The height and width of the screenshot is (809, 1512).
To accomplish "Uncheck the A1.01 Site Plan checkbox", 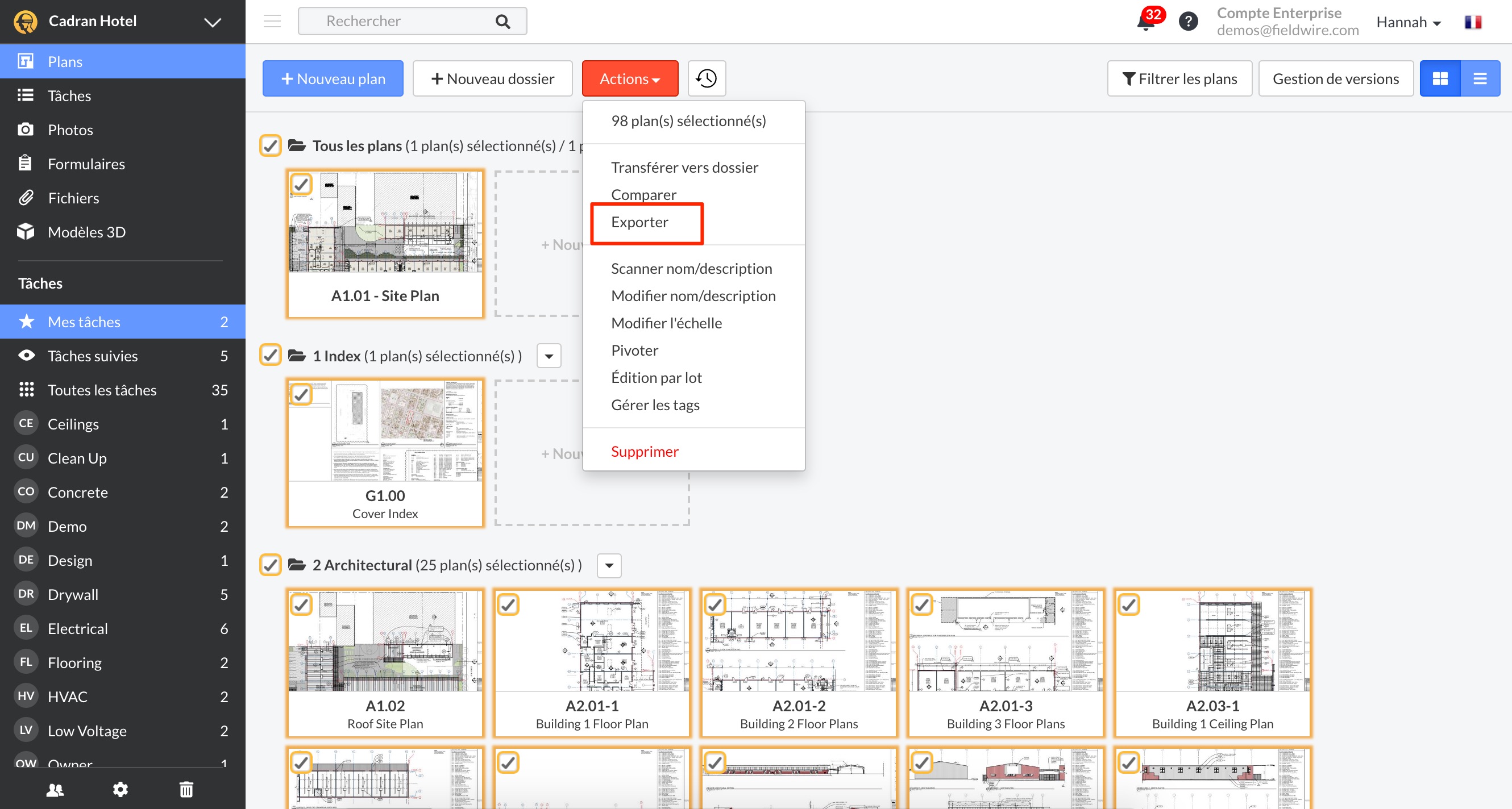I will pos(301,185).
